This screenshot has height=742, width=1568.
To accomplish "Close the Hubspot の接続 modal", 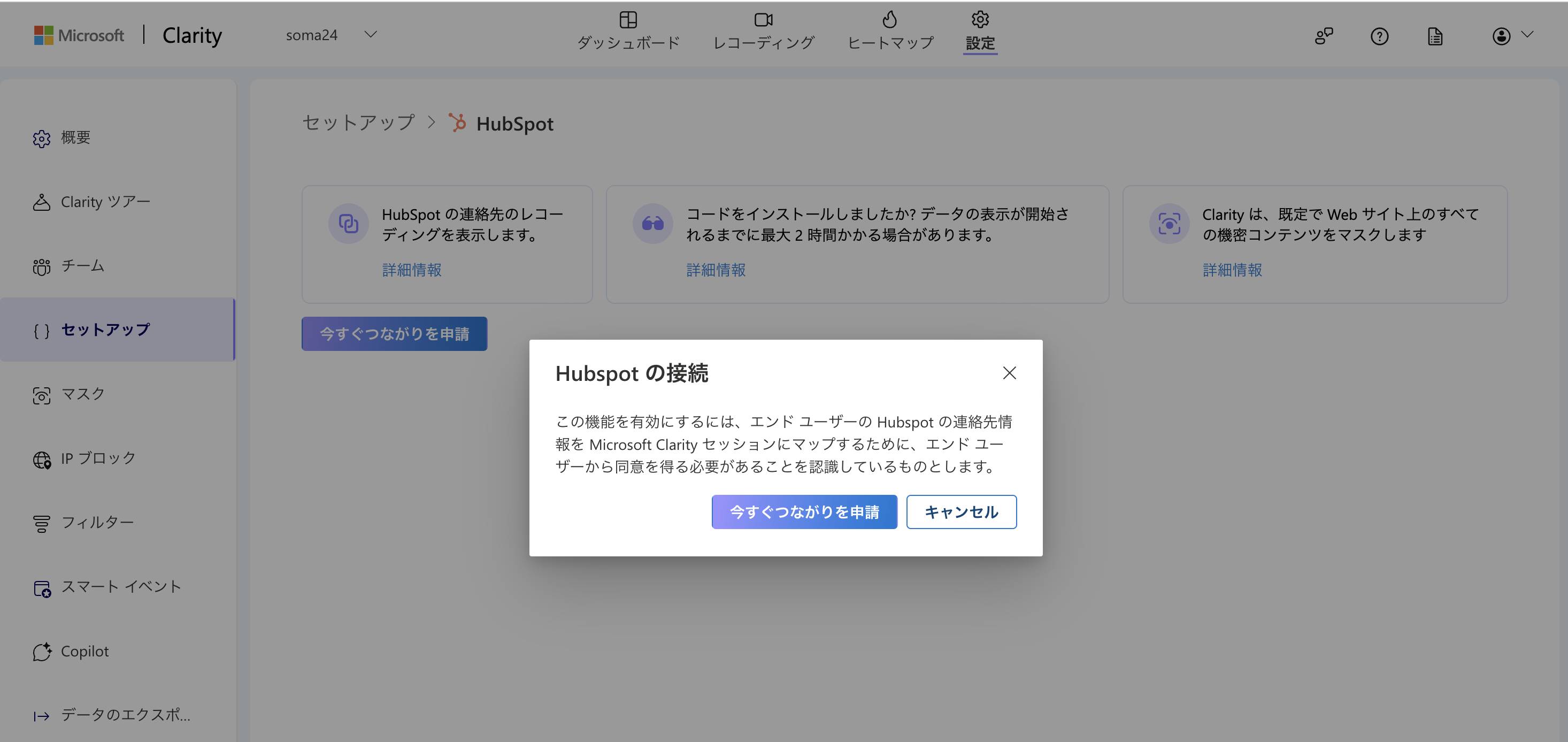I will click(1009, 372).
